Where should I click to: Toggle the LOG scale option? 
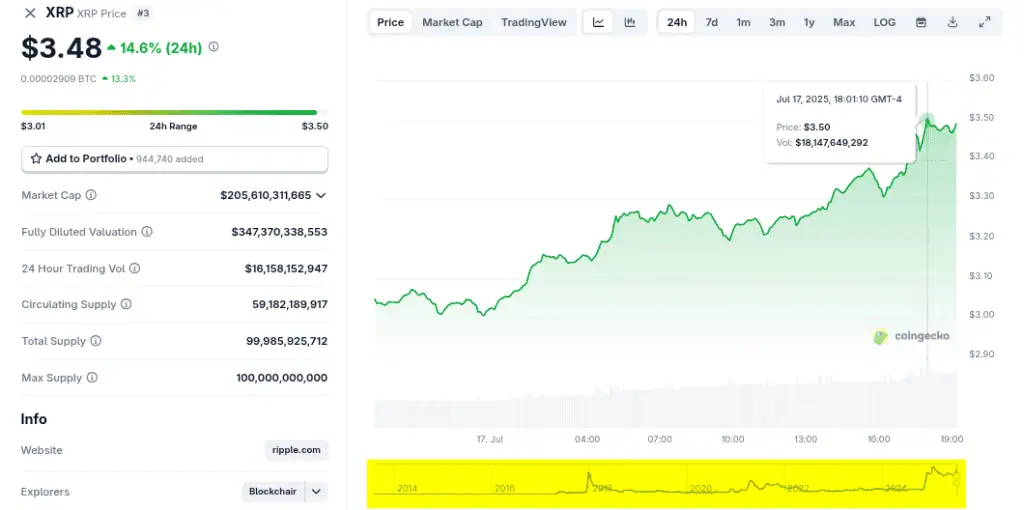click(884, 22)
